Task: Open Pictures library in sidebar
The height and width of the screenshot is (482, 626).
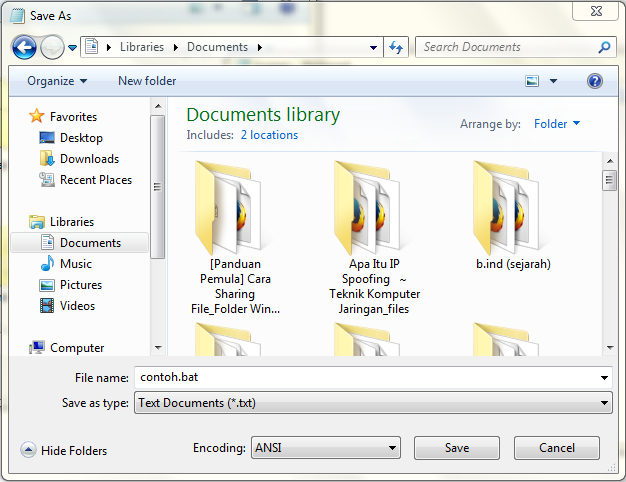Action: point(81,285)
